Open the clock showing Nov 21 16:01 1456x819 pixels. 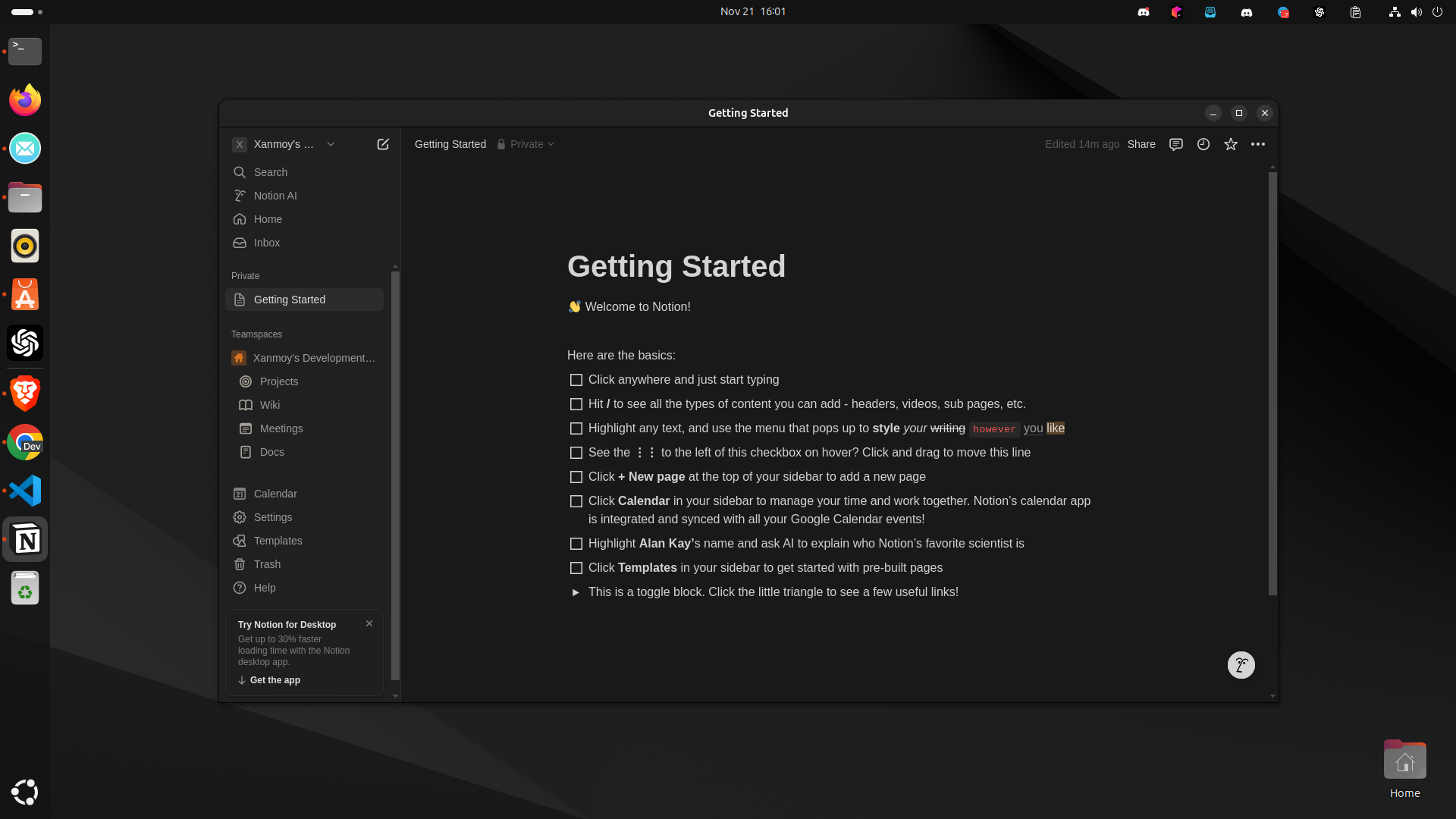pyautogui.click(x=753, y=11)
